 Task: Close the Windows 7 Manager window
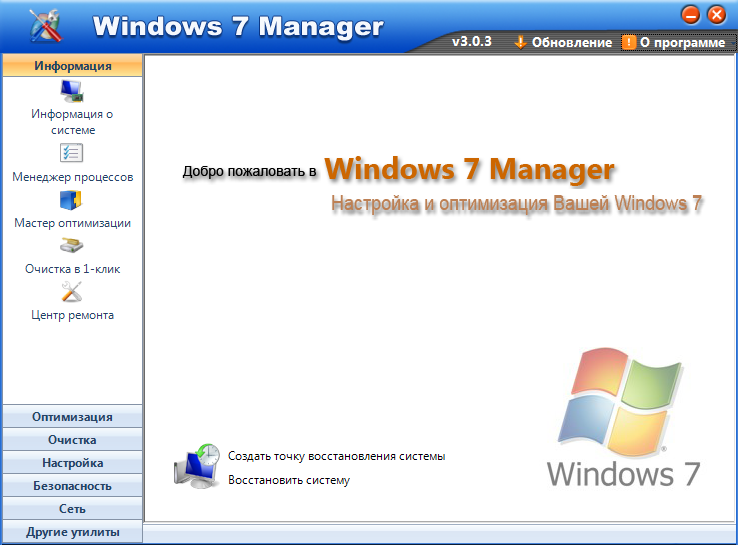coord(716,15)
